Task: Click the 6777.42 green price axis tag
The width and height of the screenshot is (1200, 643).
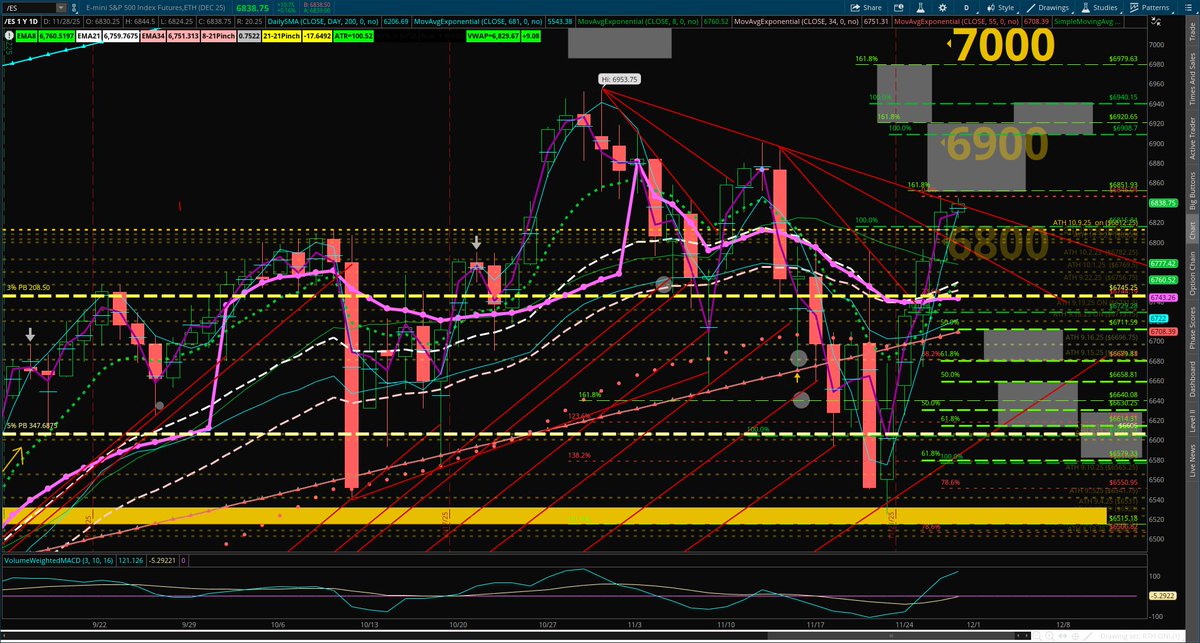Action: pyautogui.click(x=1161, y=263)
